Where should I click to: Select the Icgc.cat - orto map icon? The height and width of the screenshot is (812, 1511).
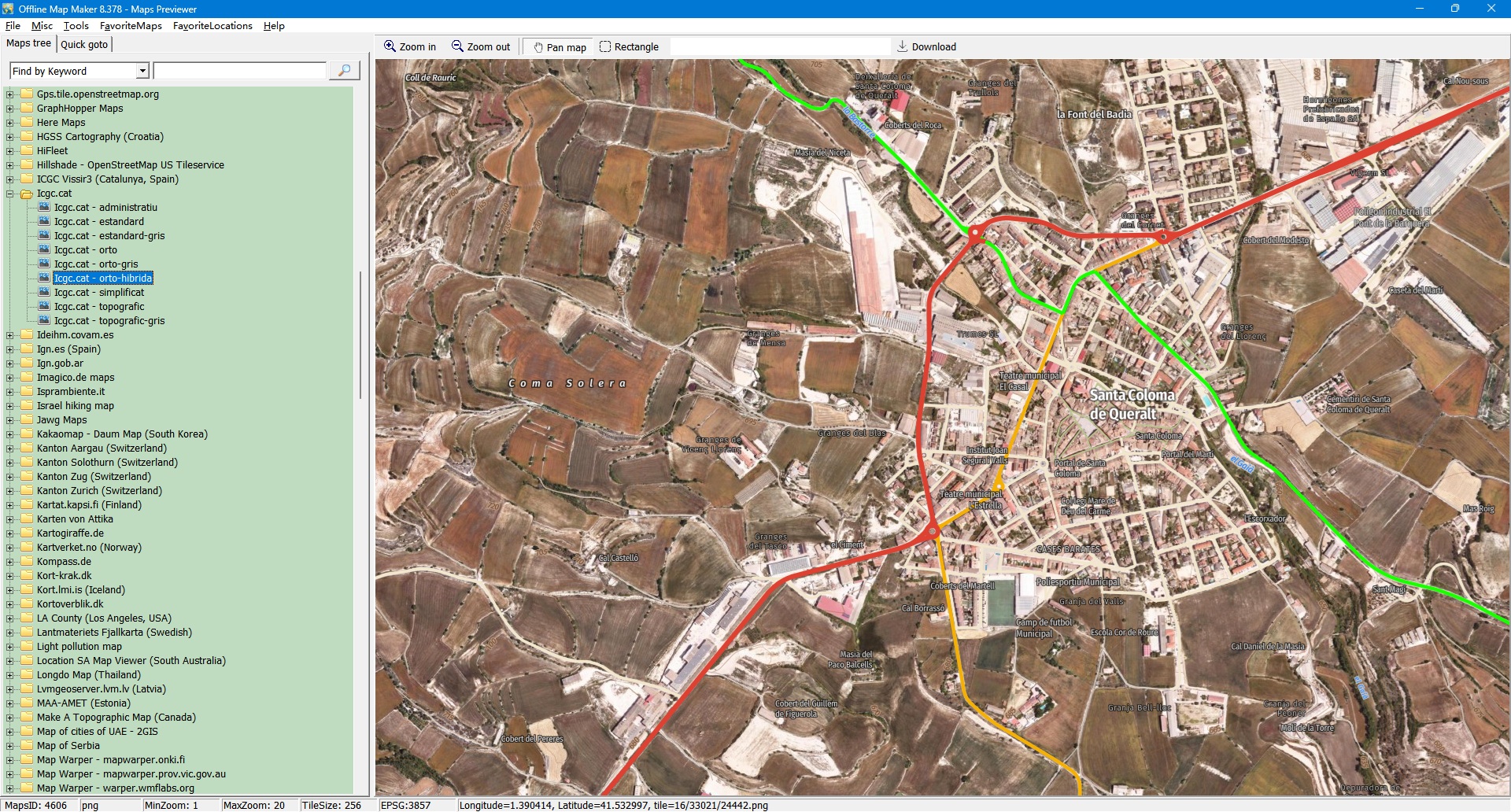[x=45, y=250]
